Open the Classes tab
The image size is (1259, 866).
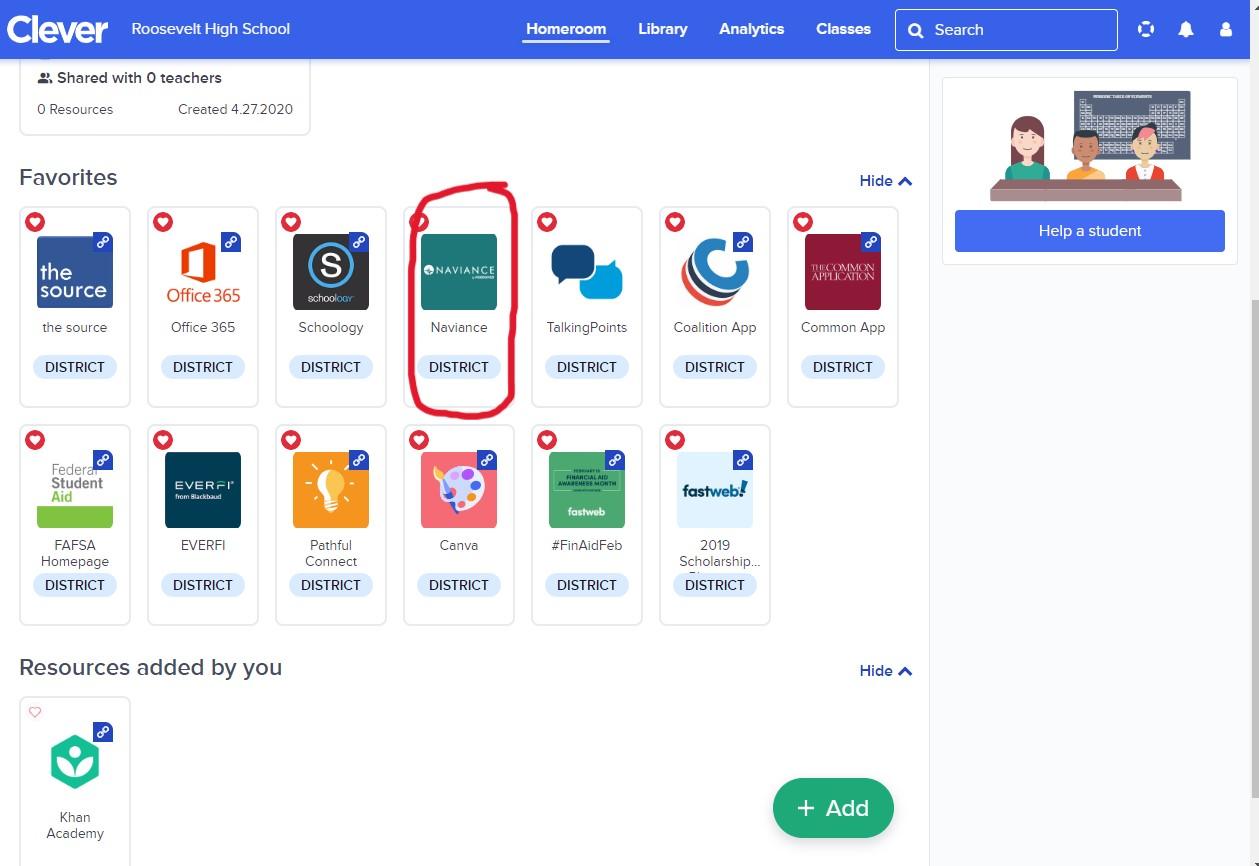(843, 29)
